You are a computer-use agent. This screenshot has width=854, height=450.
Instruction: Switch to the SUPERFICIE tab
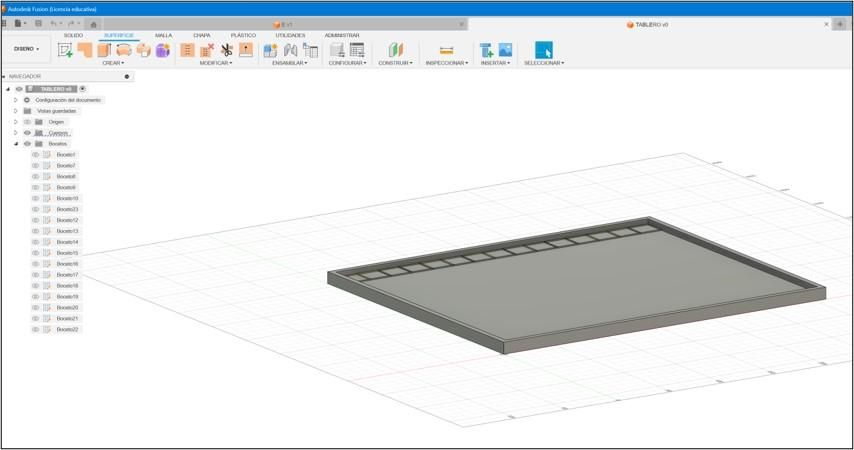click(119, 35)
